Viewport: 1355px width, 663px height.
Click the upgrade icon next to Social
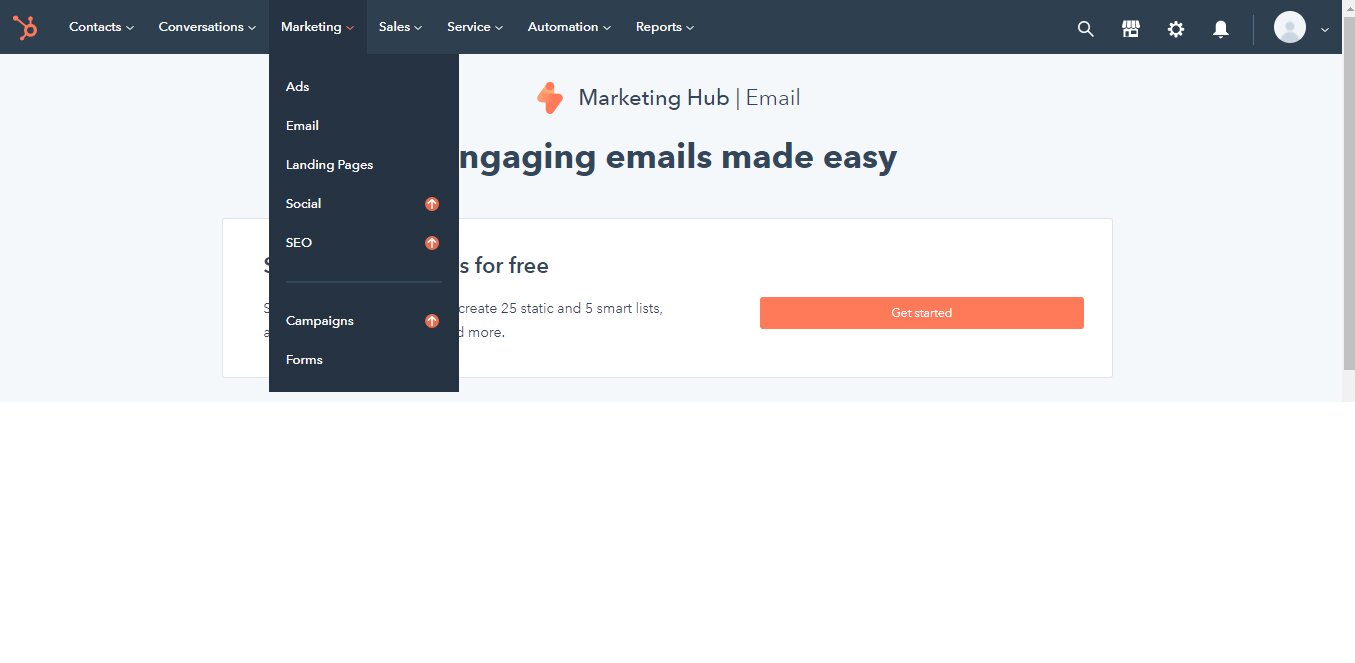[x=432, y=203]
